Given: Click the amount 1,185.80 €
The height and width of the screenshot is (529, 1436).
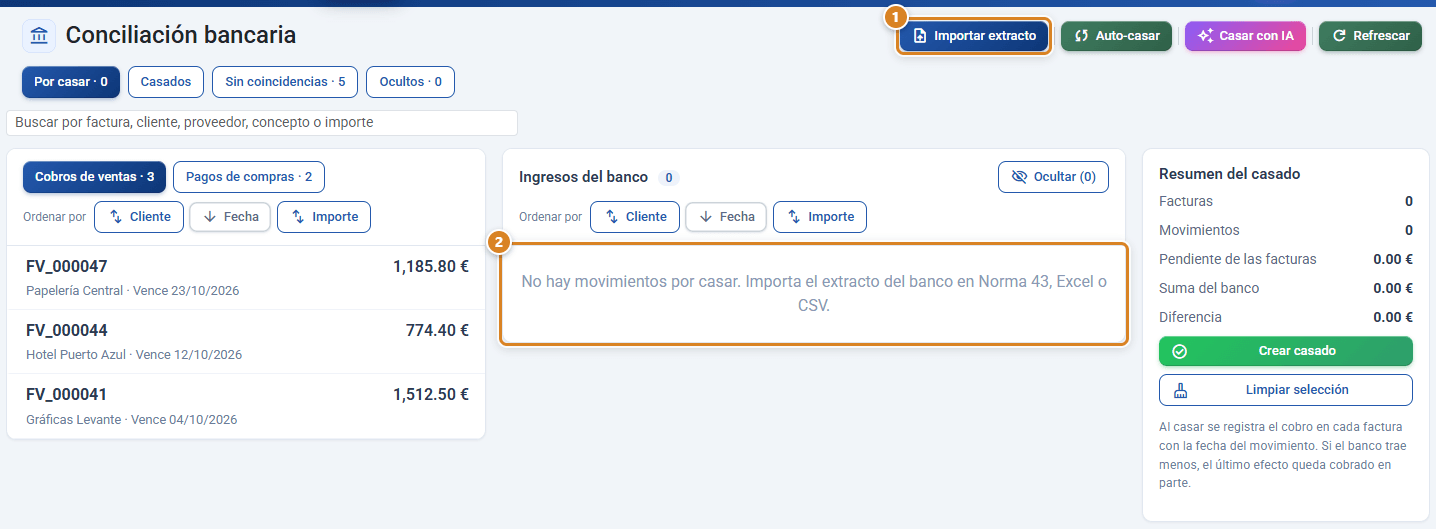Looking at the screenshot, I should point(431,267).
